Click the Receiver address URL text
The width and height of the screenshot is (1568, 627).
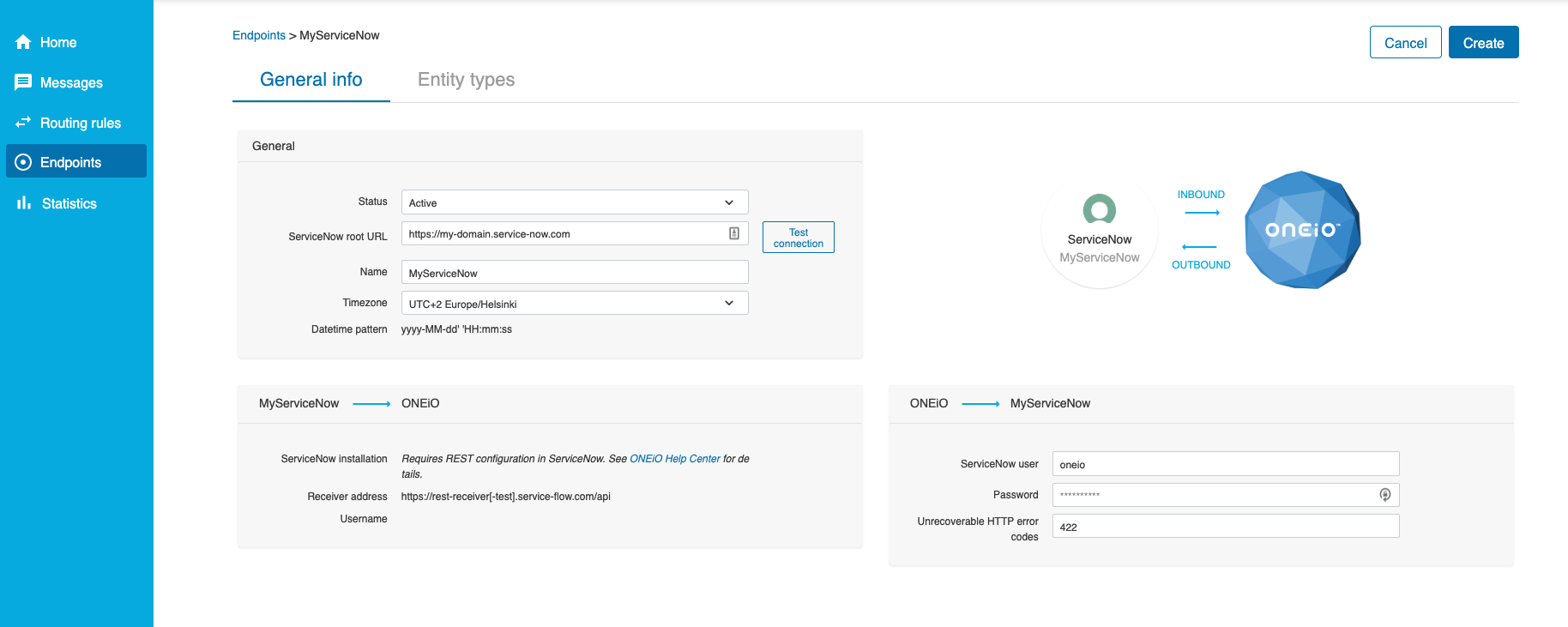coord(506,497)
